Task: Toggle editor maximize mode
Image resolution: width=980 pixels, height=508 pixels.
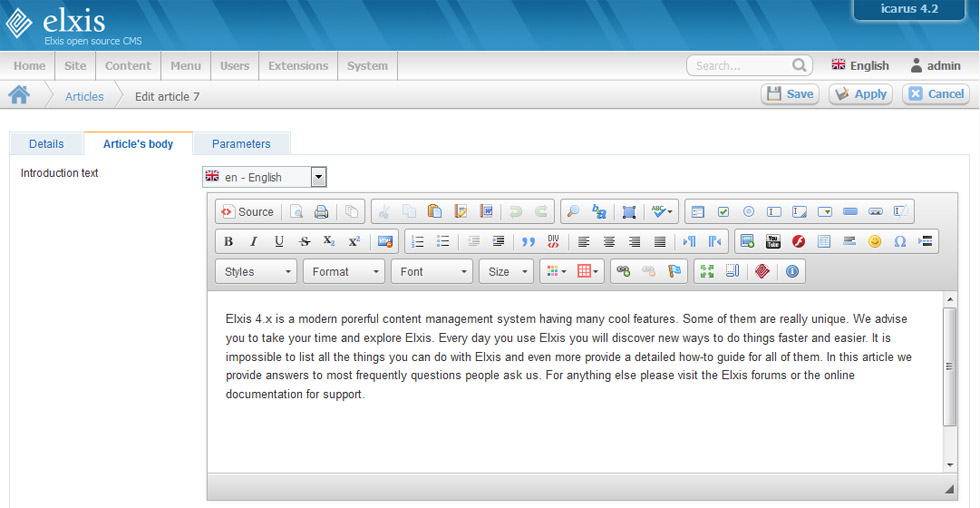Action: click(x=707, y=271)
